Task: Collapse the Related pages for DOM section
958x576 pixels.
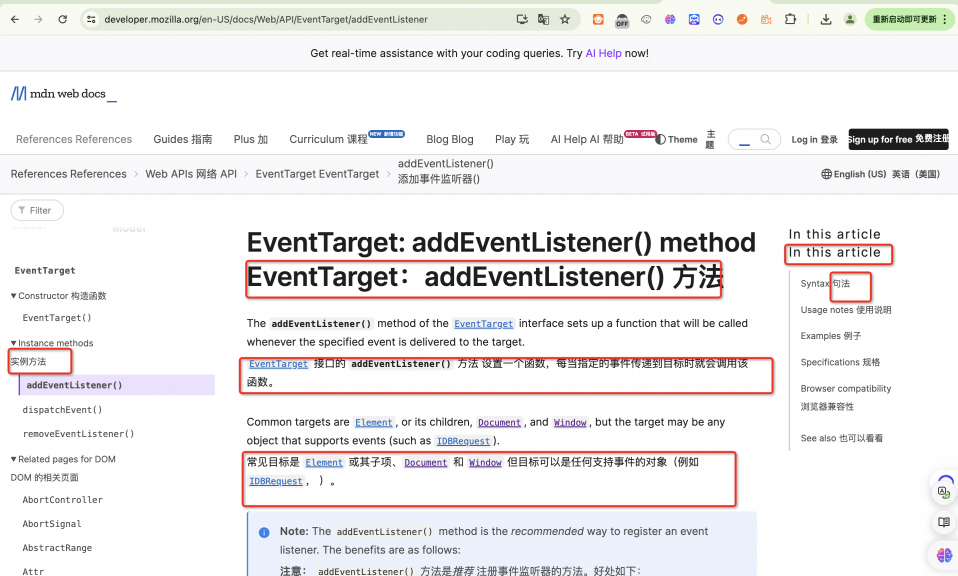Action: tap(63, 459)
